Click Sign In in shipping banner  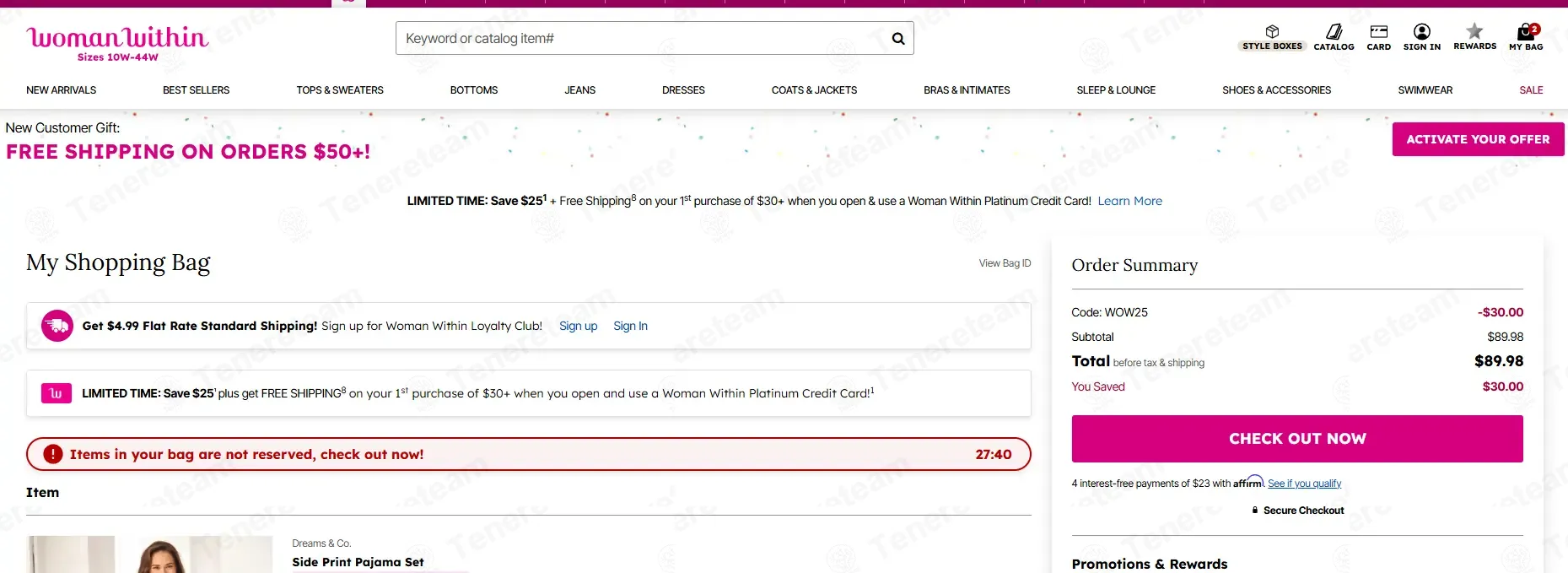coord(631,326)
